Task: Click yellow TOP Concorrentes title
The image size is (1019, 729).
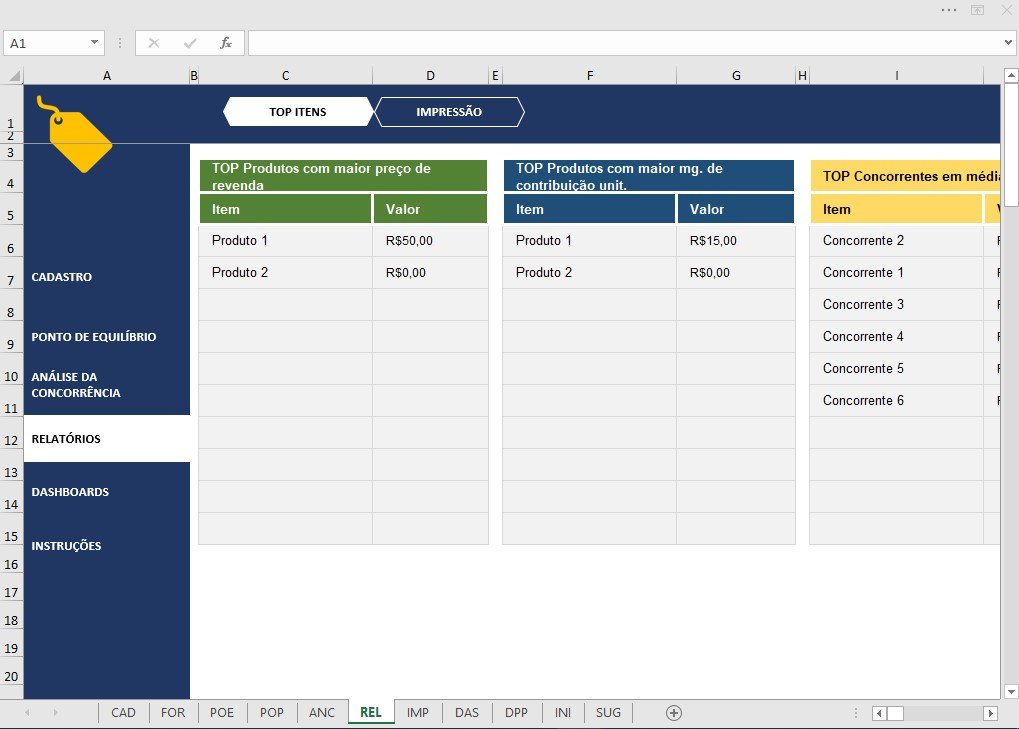Action: [x=905, y=176]
